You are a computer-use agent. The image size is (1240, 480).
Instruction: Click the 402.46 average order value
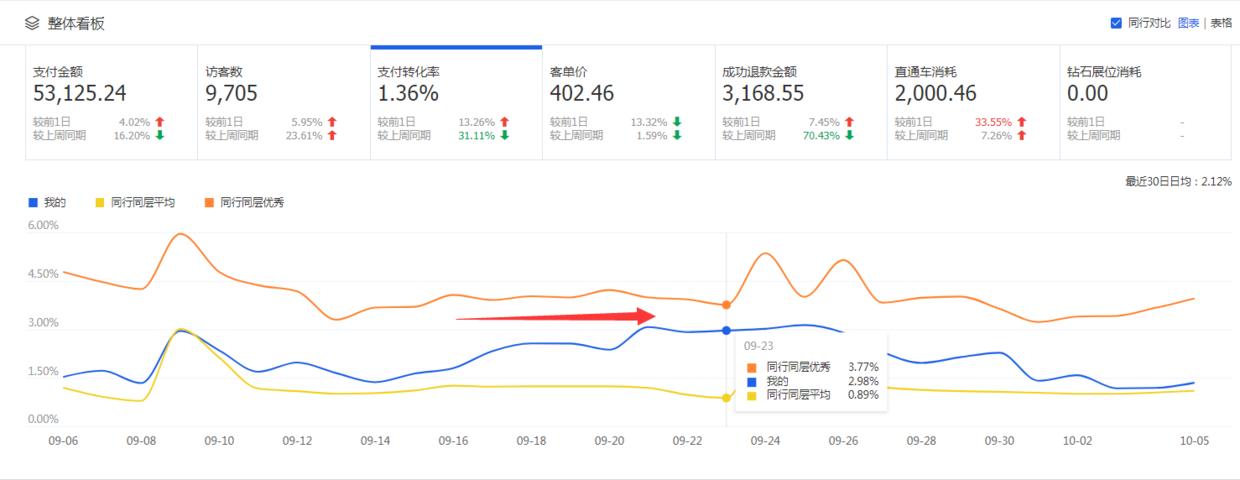(582, 94)
